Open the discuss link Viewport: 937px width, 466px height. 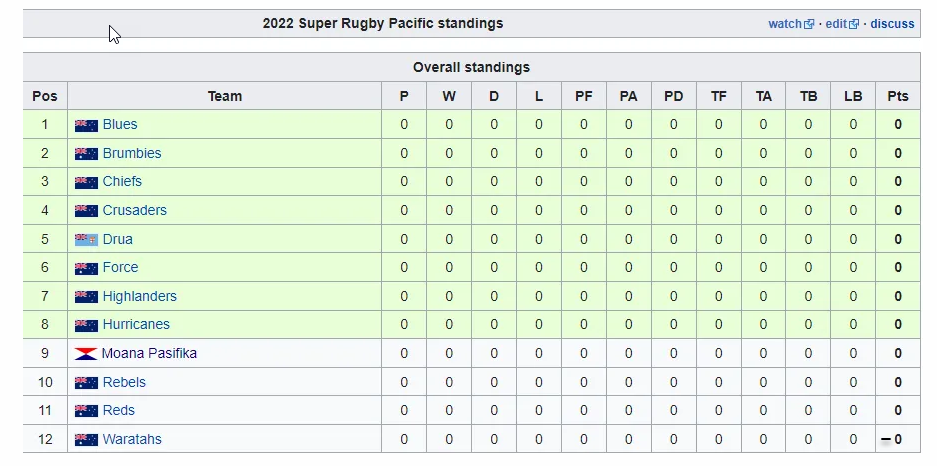[892, 24]
